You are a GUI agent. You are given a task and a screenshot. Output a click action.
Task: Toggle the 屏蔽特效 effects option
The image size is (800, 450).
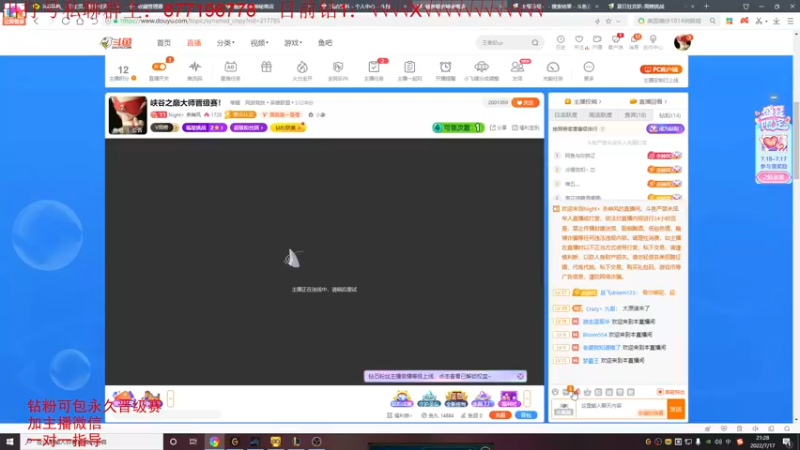pos(670,392)
